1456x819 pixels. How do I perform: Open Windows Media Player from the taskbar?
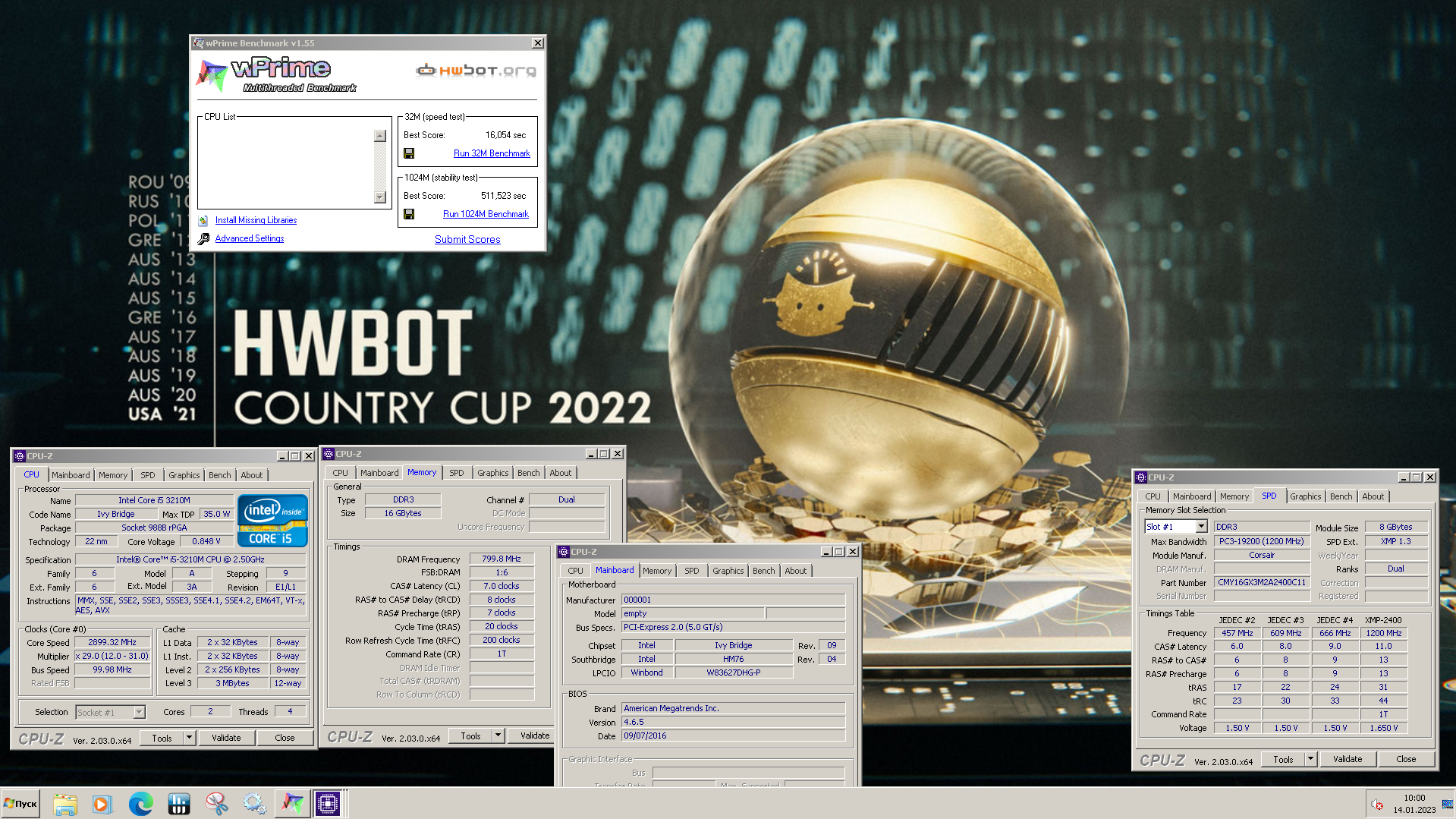click(102, 804)
